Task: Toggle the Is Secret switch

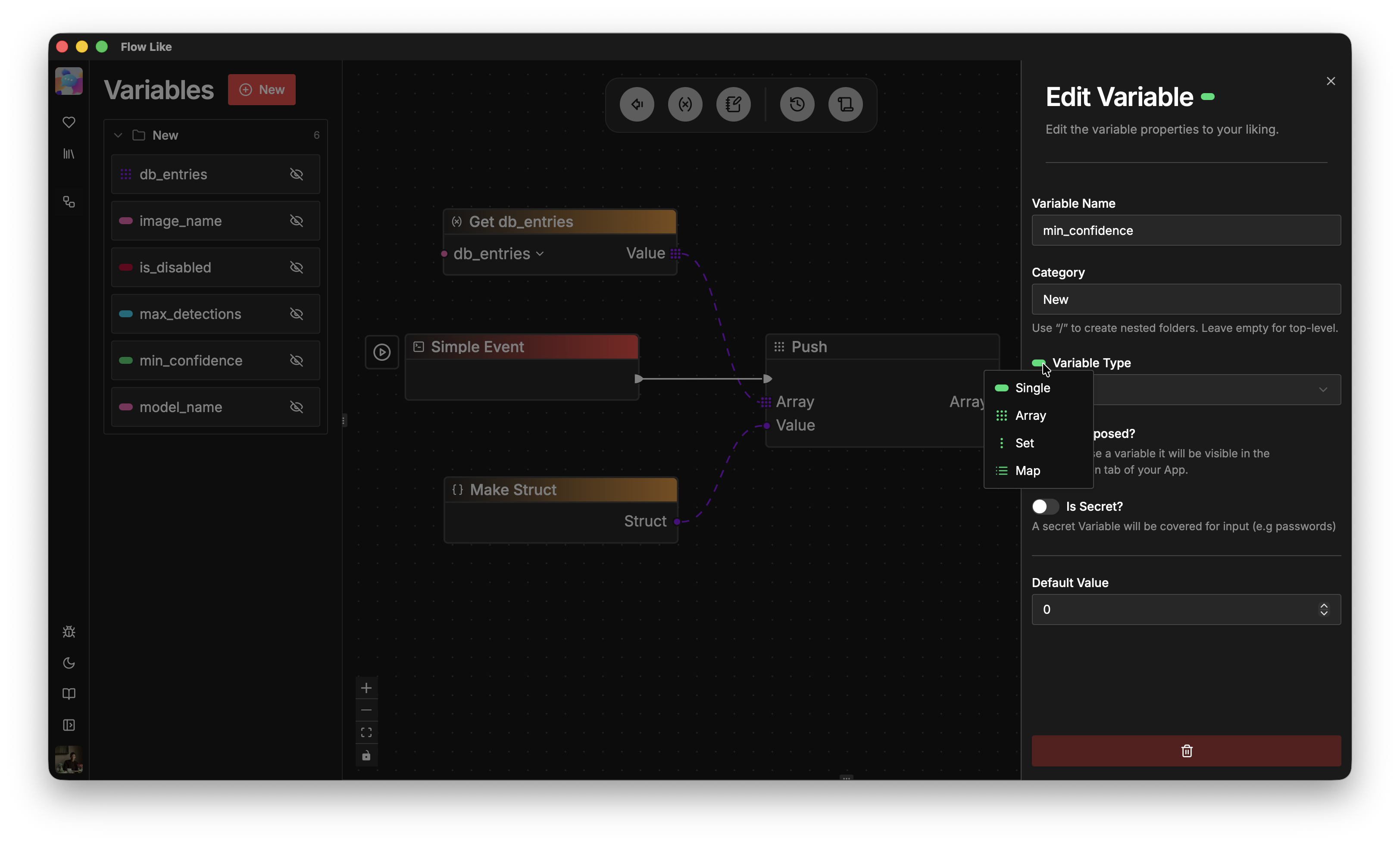Action: pos(1044,506)
